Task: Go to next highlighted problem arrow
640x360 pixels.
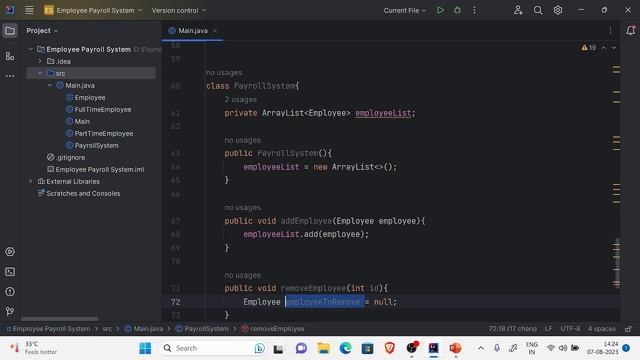Action: [x=614, y=48]
